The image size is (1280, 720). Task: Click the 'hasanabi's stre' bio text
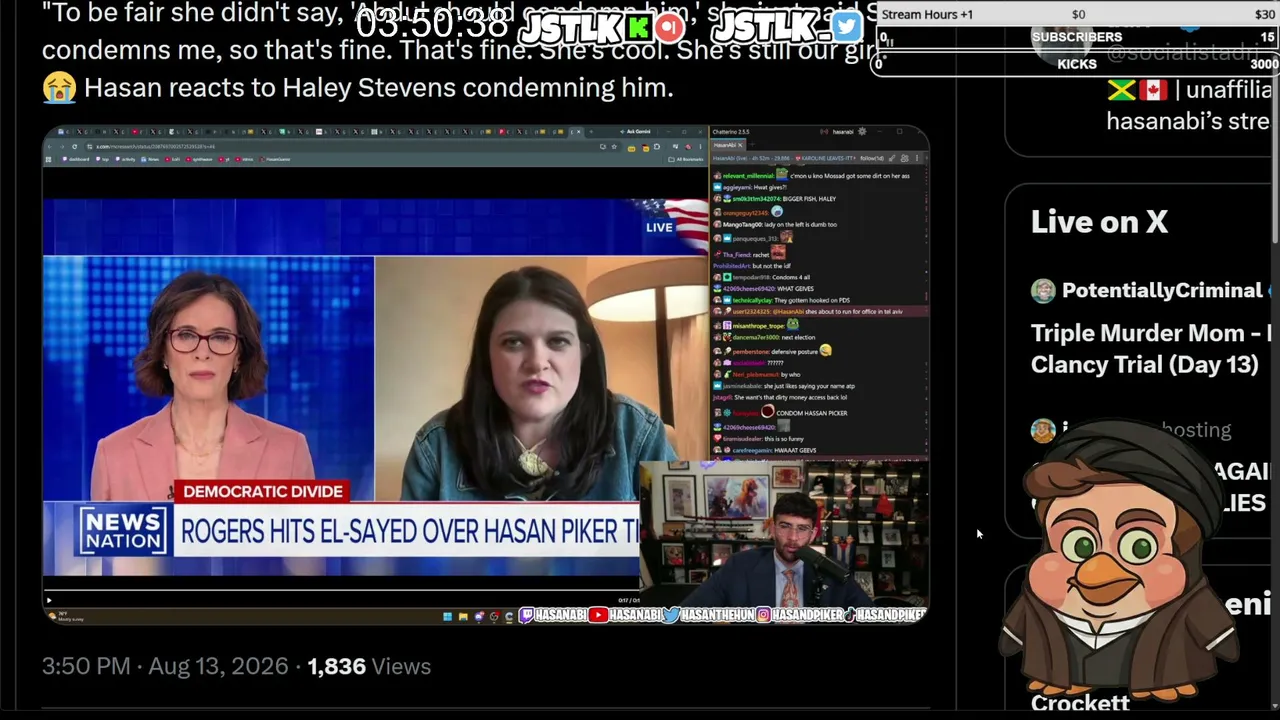coord(1188,122)
